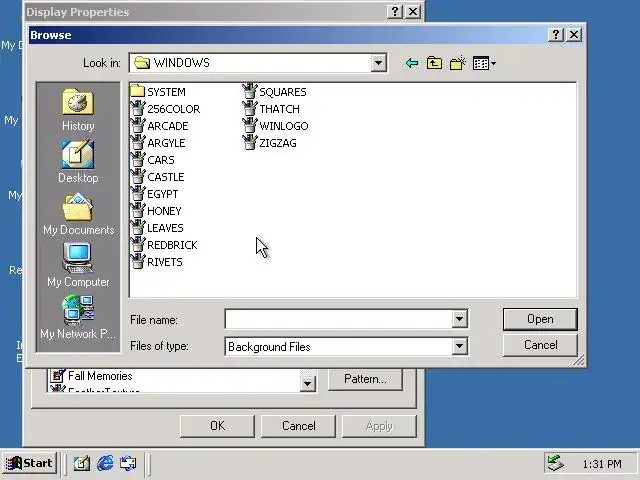Viewport: 640px width, 480px height.
Task: Select the ZIGZAG bitmap file
Action: [x=270, y=143]
